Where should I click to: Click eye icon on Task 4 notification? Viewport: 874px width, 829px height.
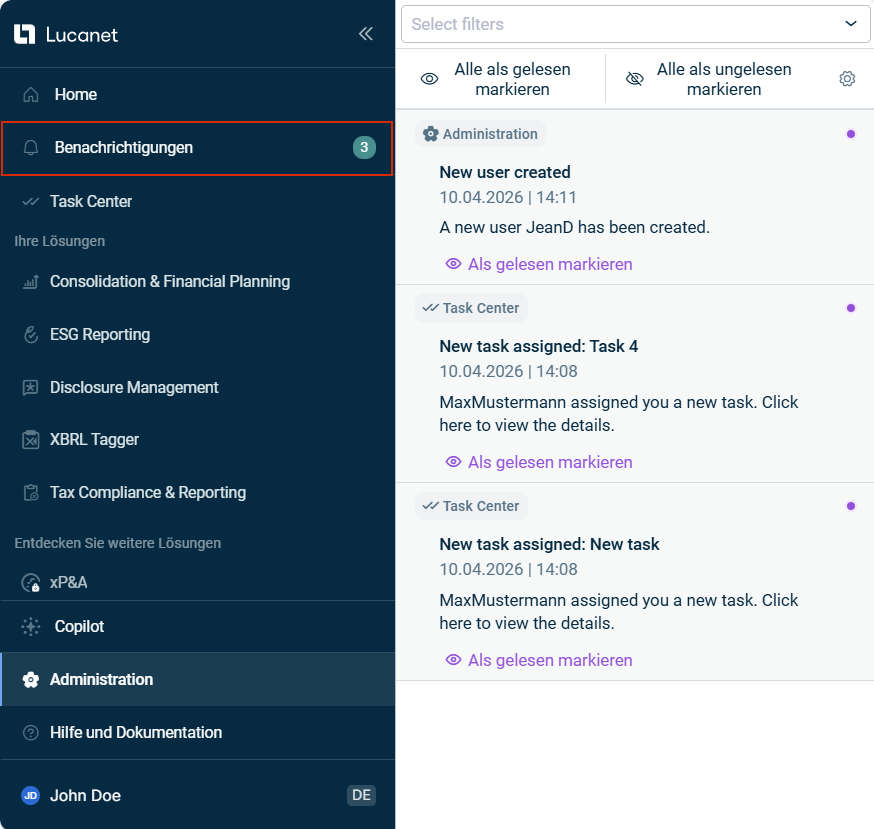[x=453, y=462]
